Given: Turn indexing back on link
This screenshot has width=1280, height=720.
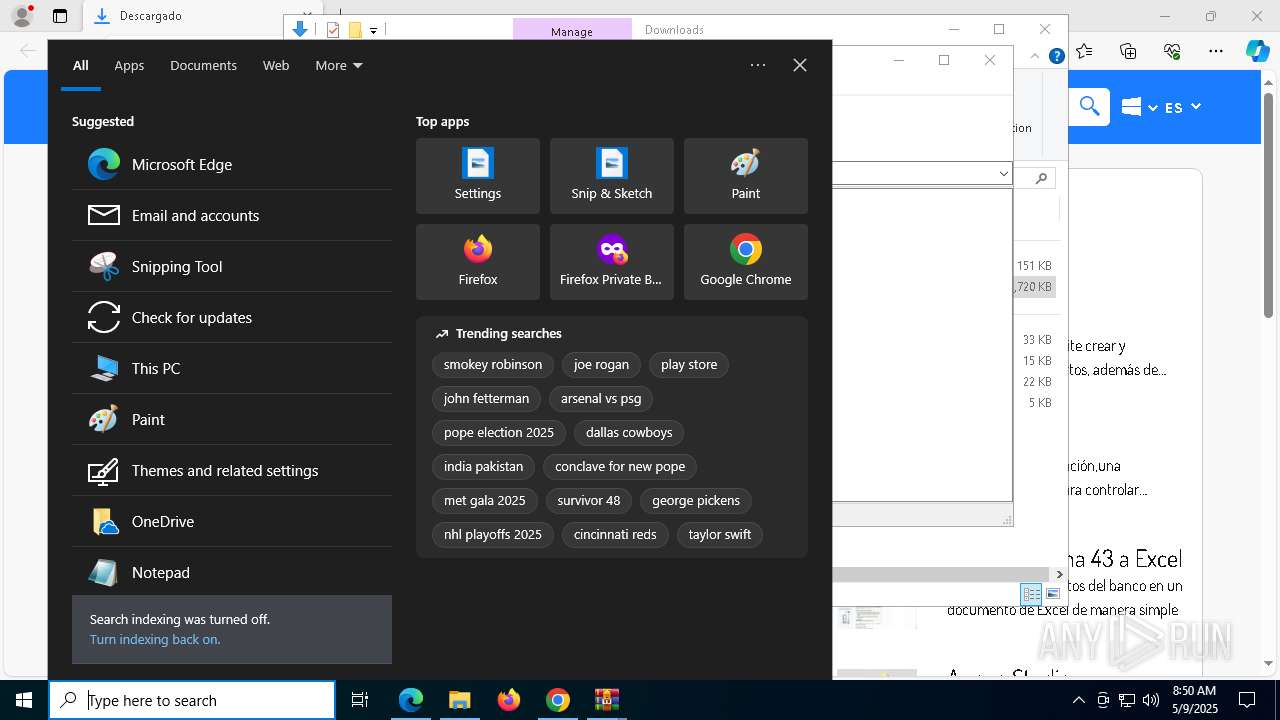Looking at the screenshot, I should [155, 639].
